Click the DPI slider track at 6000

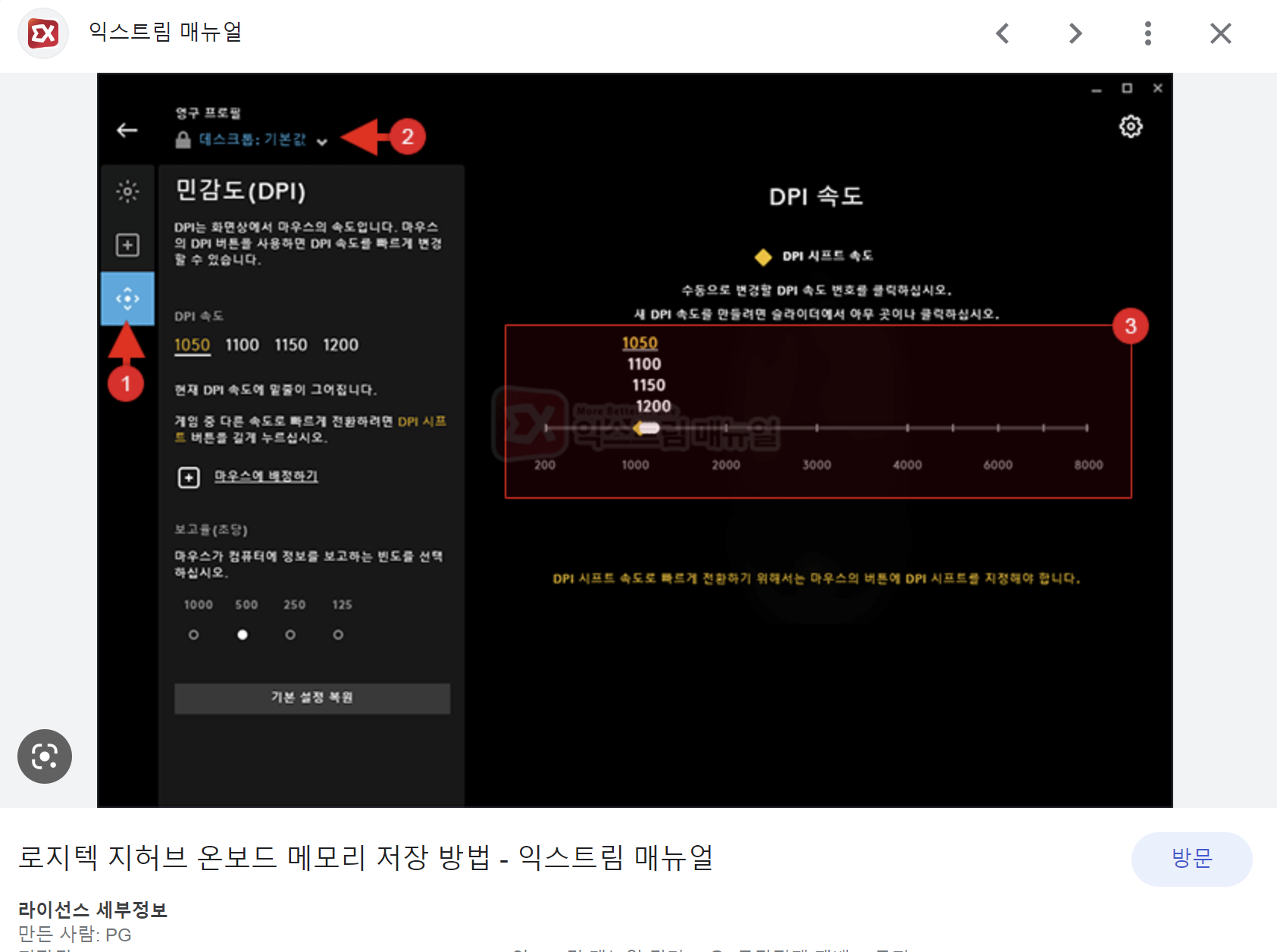pyautogui.click(x=998, y=428)
